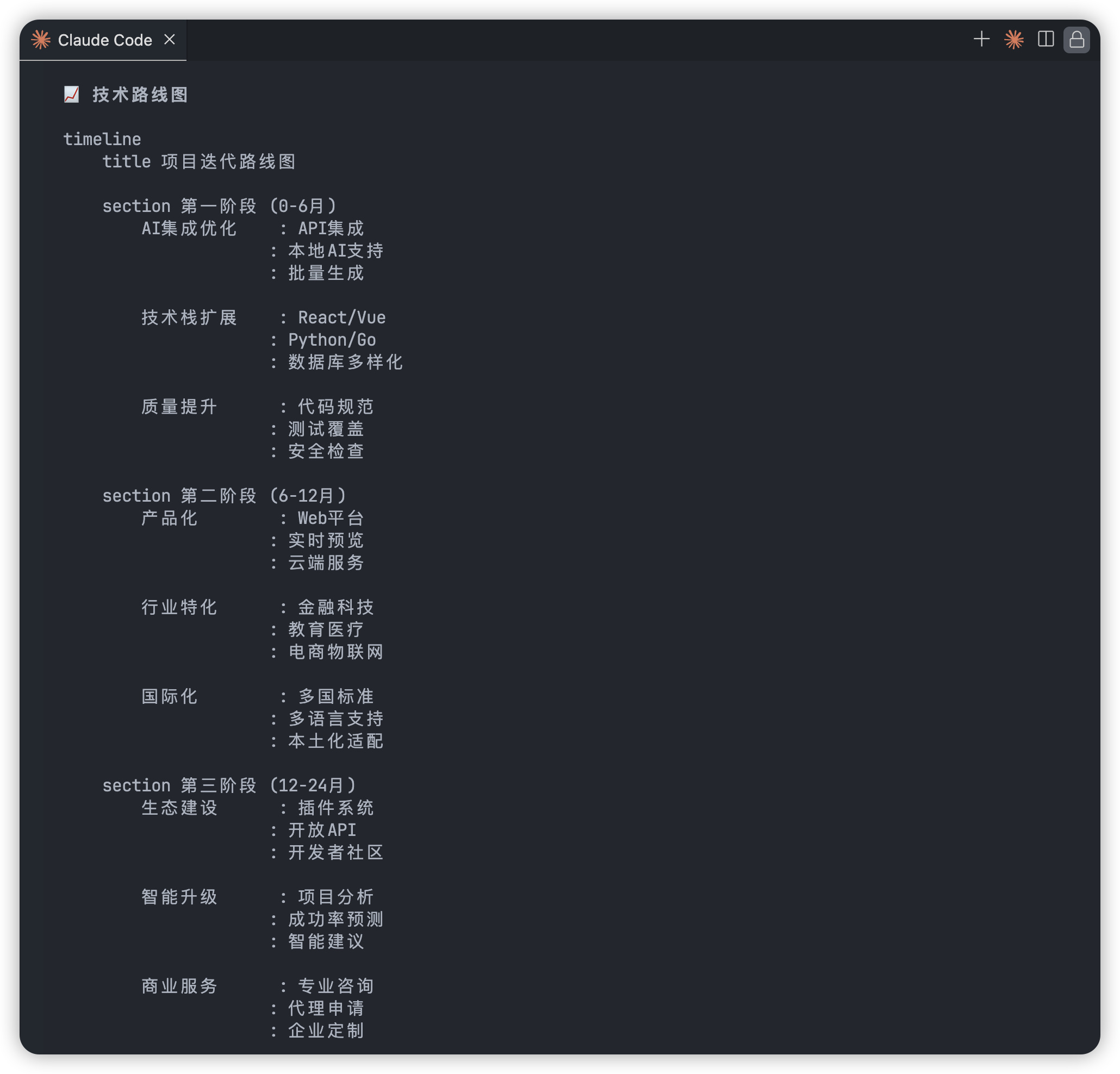This screenshot has width=1120, height=1074.
Task: Click the orange Claude starburst toolbar icon
Action: click(x=1014, y=40)
